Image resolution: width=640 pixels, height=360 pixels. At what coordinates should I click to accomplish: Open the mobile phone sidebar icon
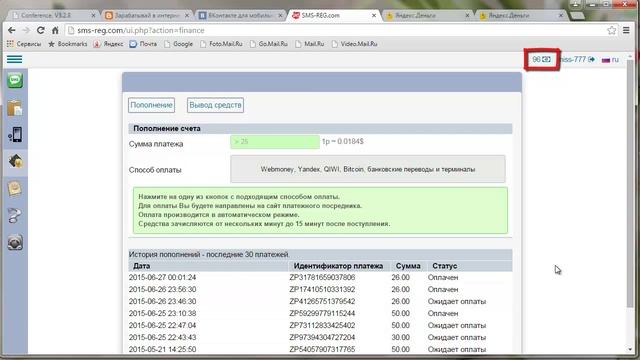coord(15,135)
